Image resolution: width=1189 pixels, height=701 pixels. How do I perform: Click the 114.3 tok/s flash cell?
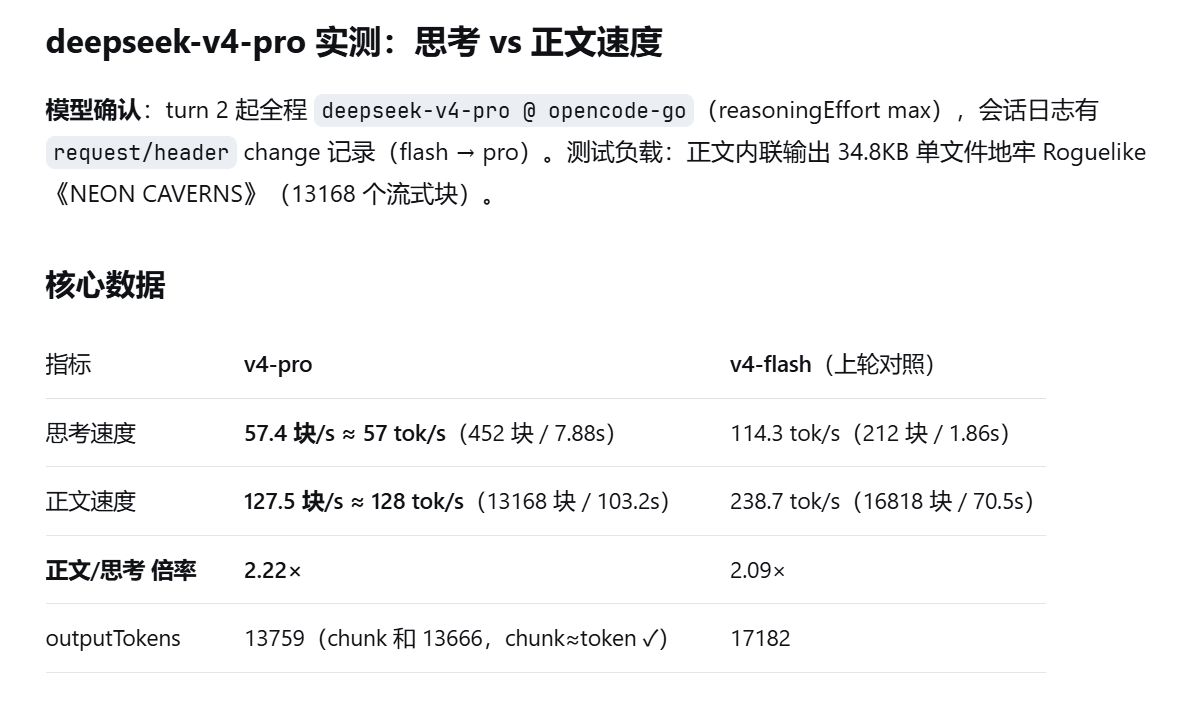tap(870, 433)
